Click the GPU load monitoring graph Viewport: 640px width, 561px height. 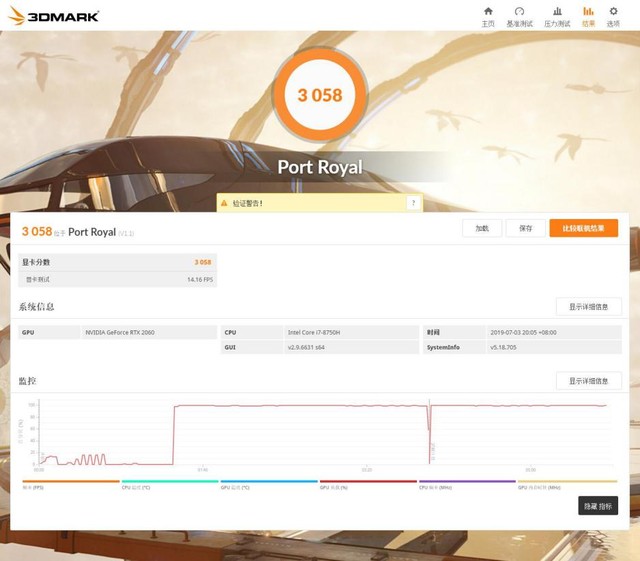(325, 433)
